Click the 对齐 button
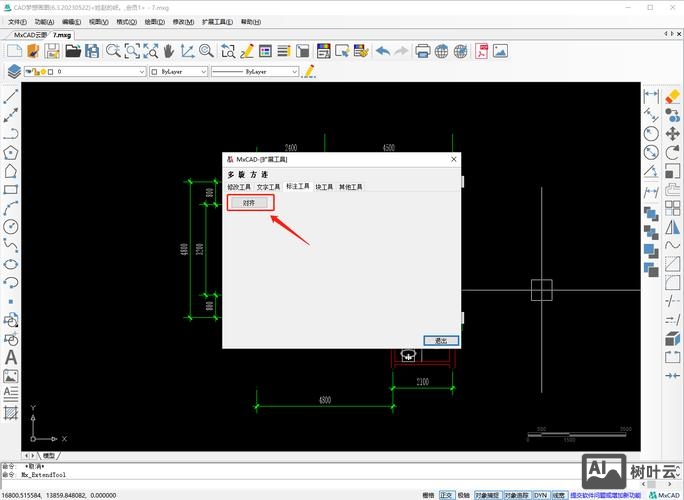The image size is (684, 500). pos(249,202)
